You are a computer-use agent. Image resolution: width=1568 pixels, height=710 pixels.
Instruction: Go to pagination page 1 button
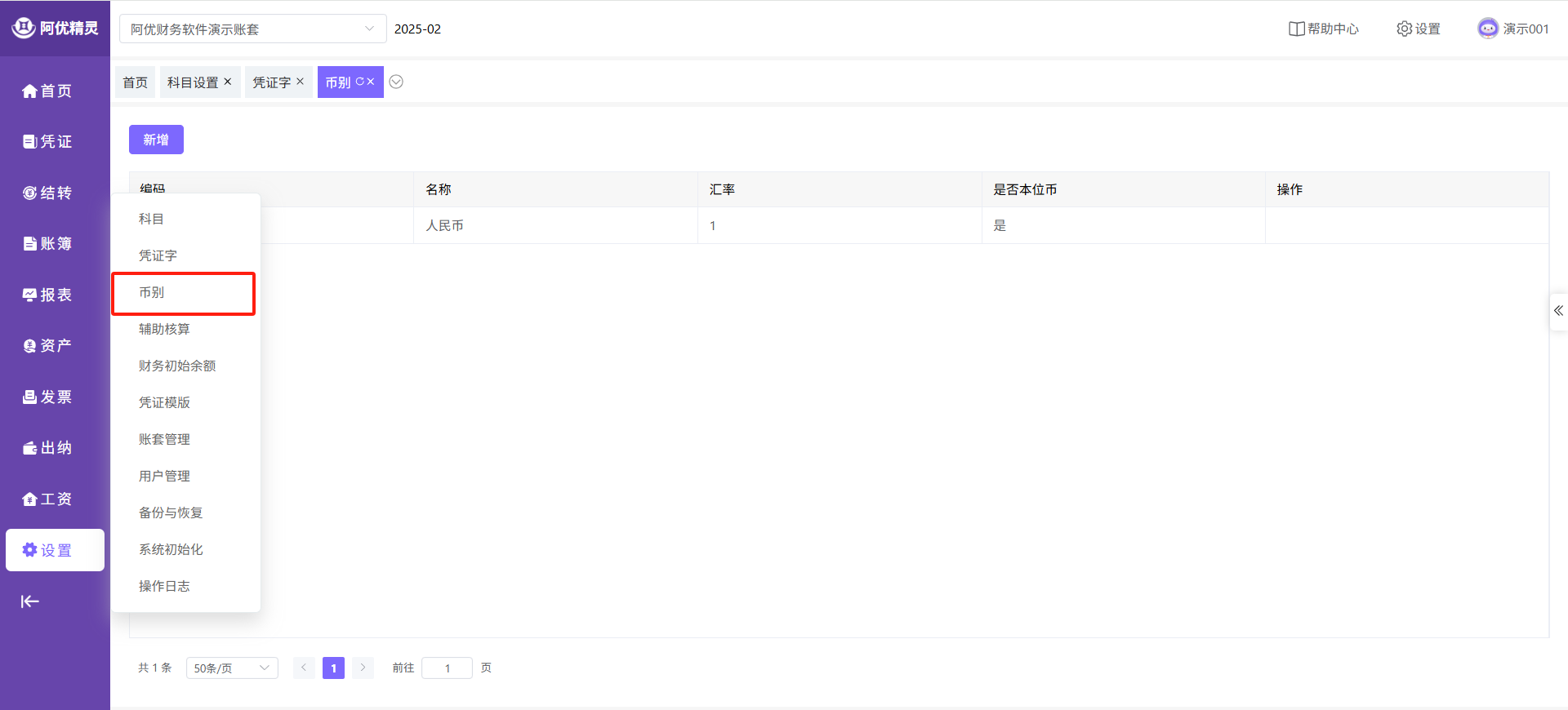click(x=333, y=668)
